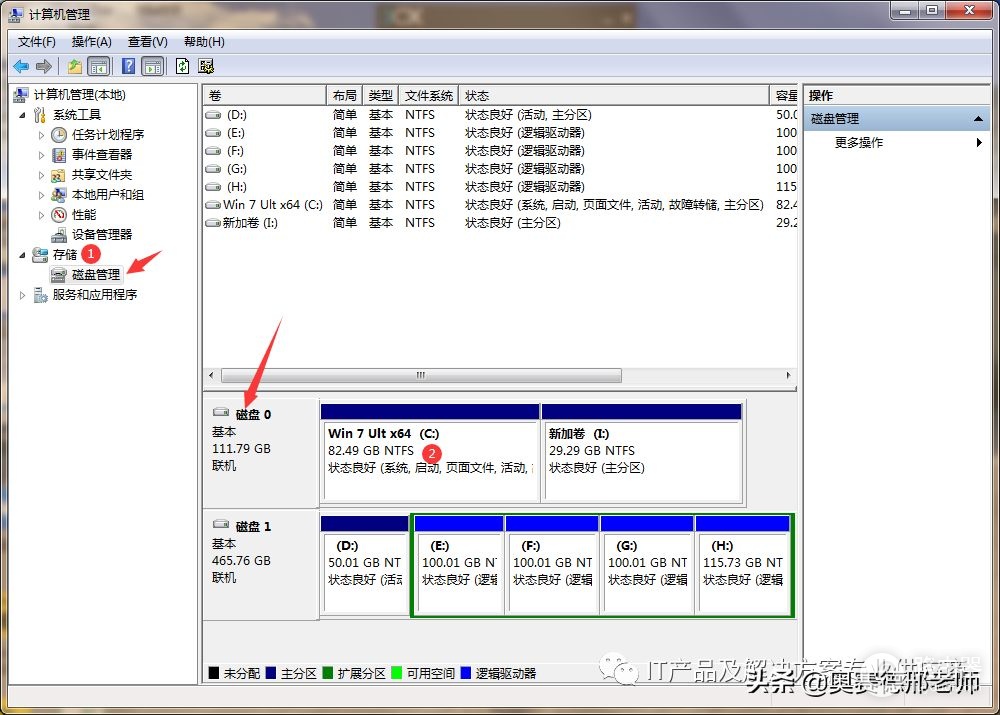Collapse the 系统工具 tree node
Image resolution: width=1000 pixels, height=715 pixels.
pyautogui.click(x=23, y=115)
